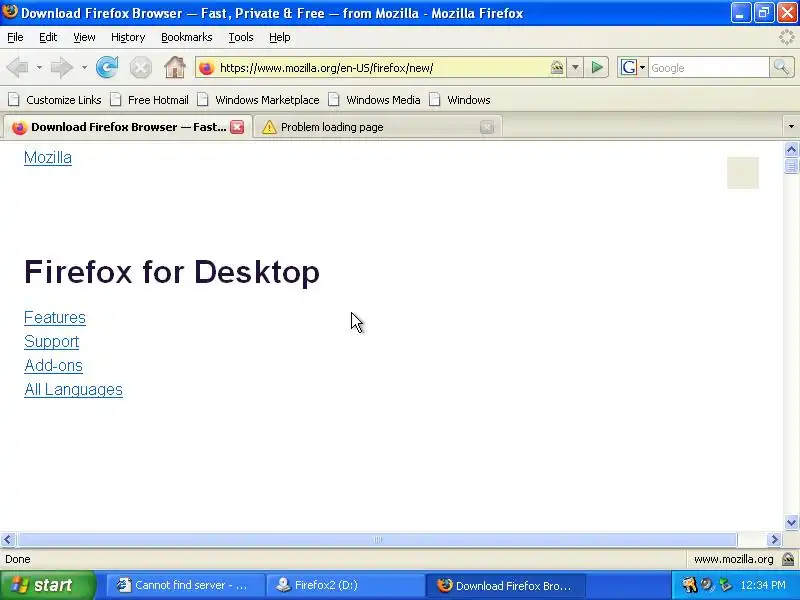
Task: Close the Problem loading page tab
Action: tap(487, 127)
